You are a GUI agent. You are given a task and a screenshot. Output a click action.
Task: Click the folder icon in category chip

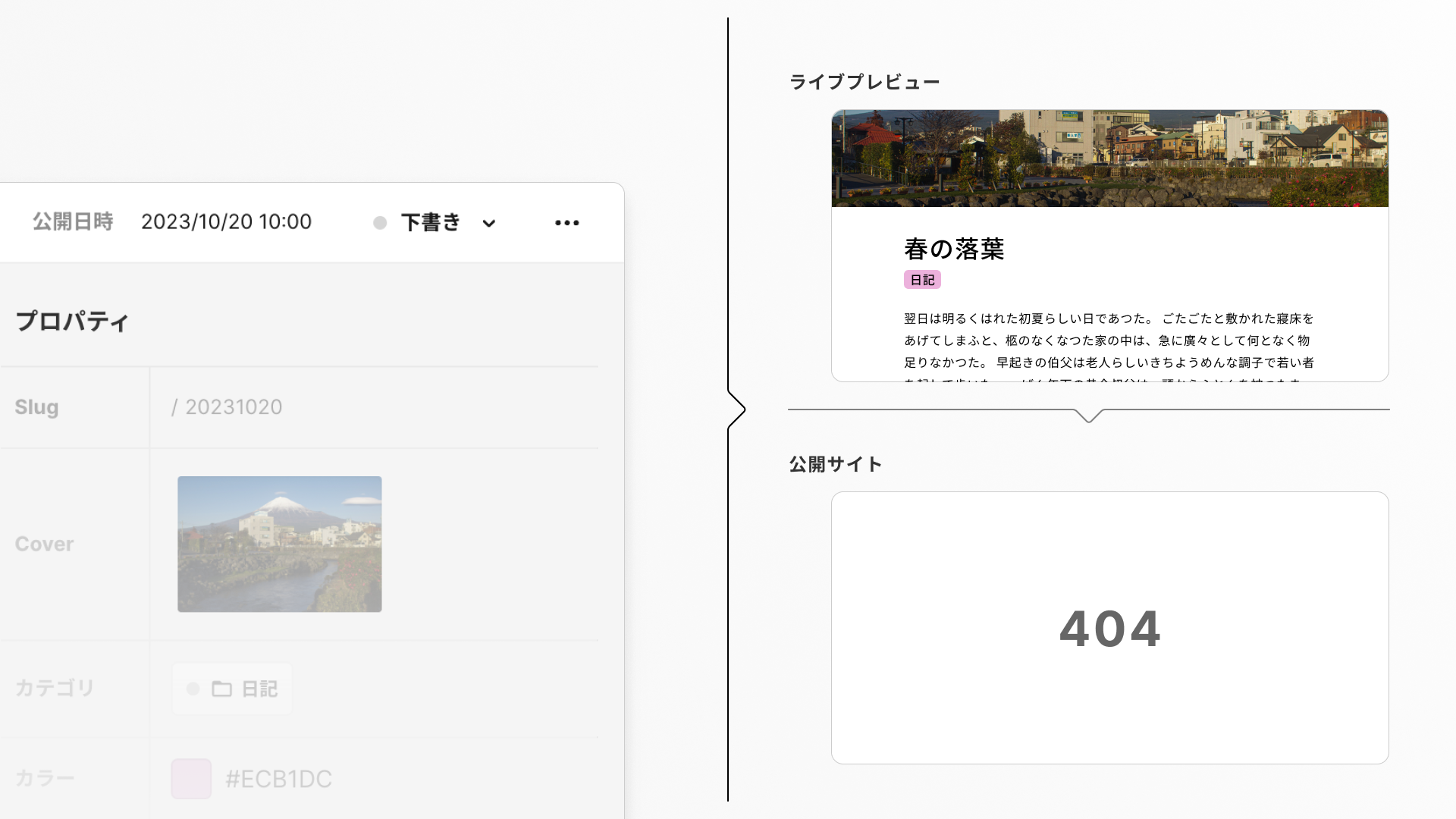pos(221,689)
